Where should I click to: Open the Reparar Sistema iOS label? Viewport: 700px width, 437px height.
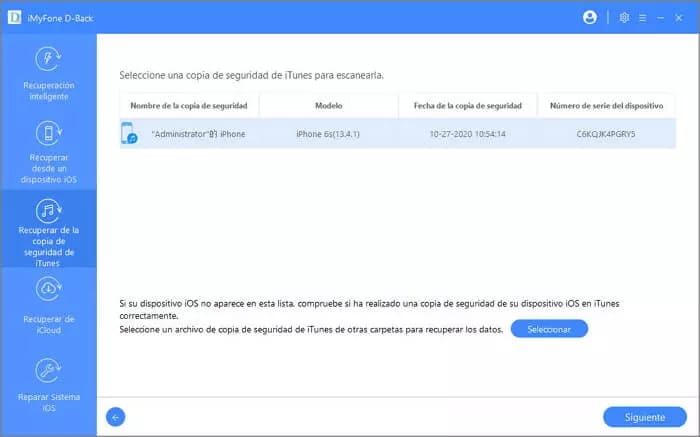pyautogui.click(x=49, y=402)
